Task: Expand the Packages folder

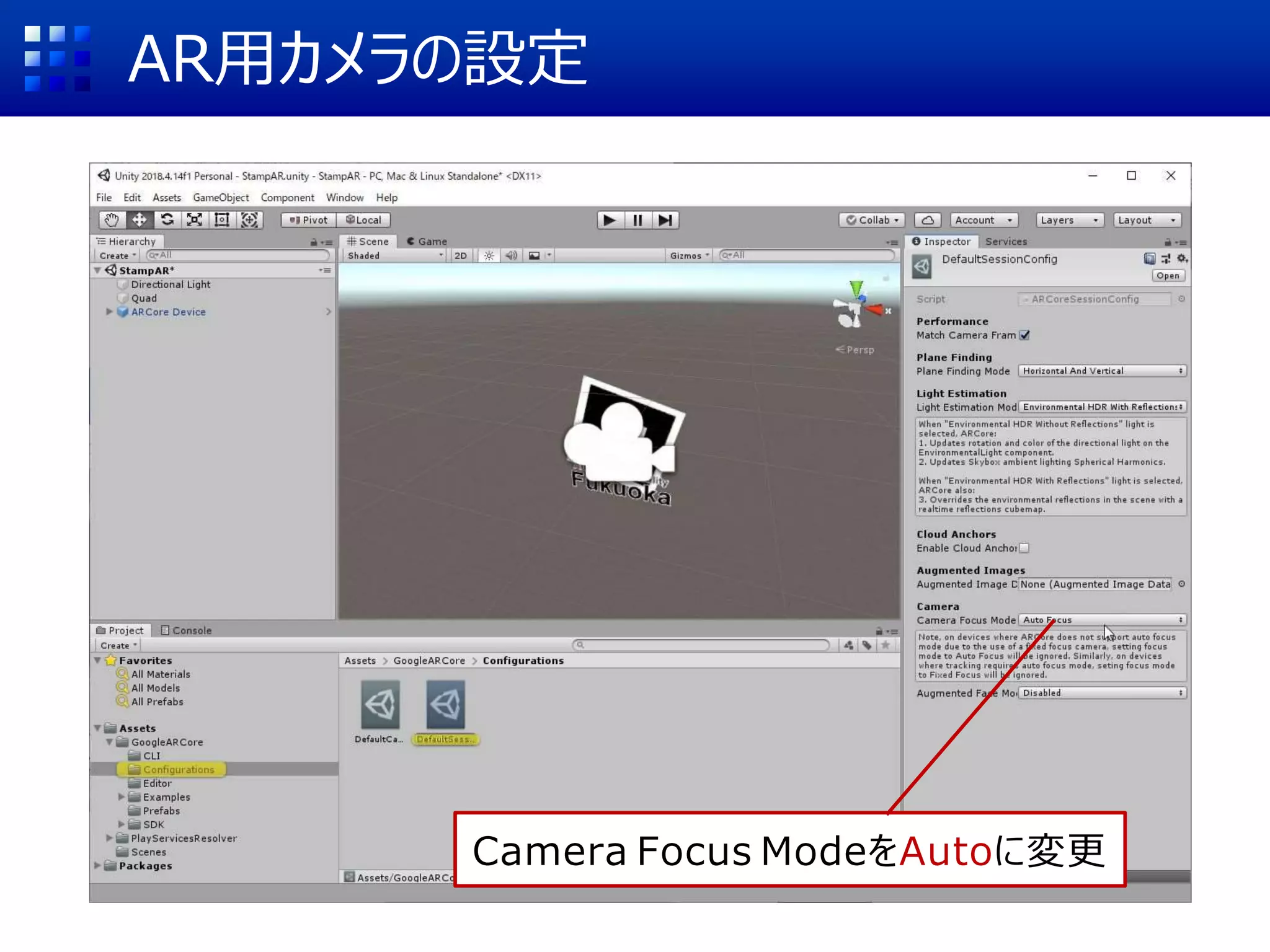Action: pos(97,866)
